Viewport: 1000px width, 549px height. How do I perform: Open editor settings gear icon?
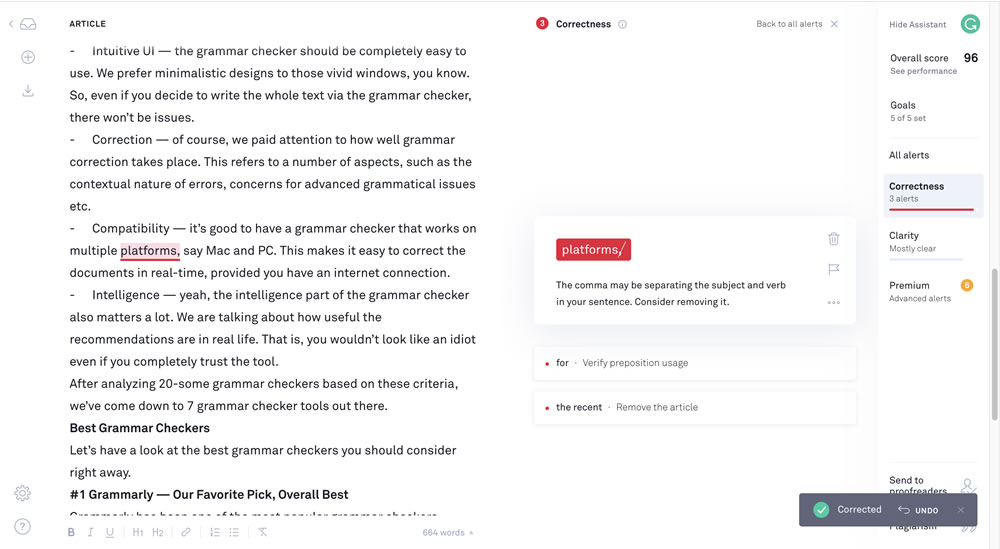(22, 493)
